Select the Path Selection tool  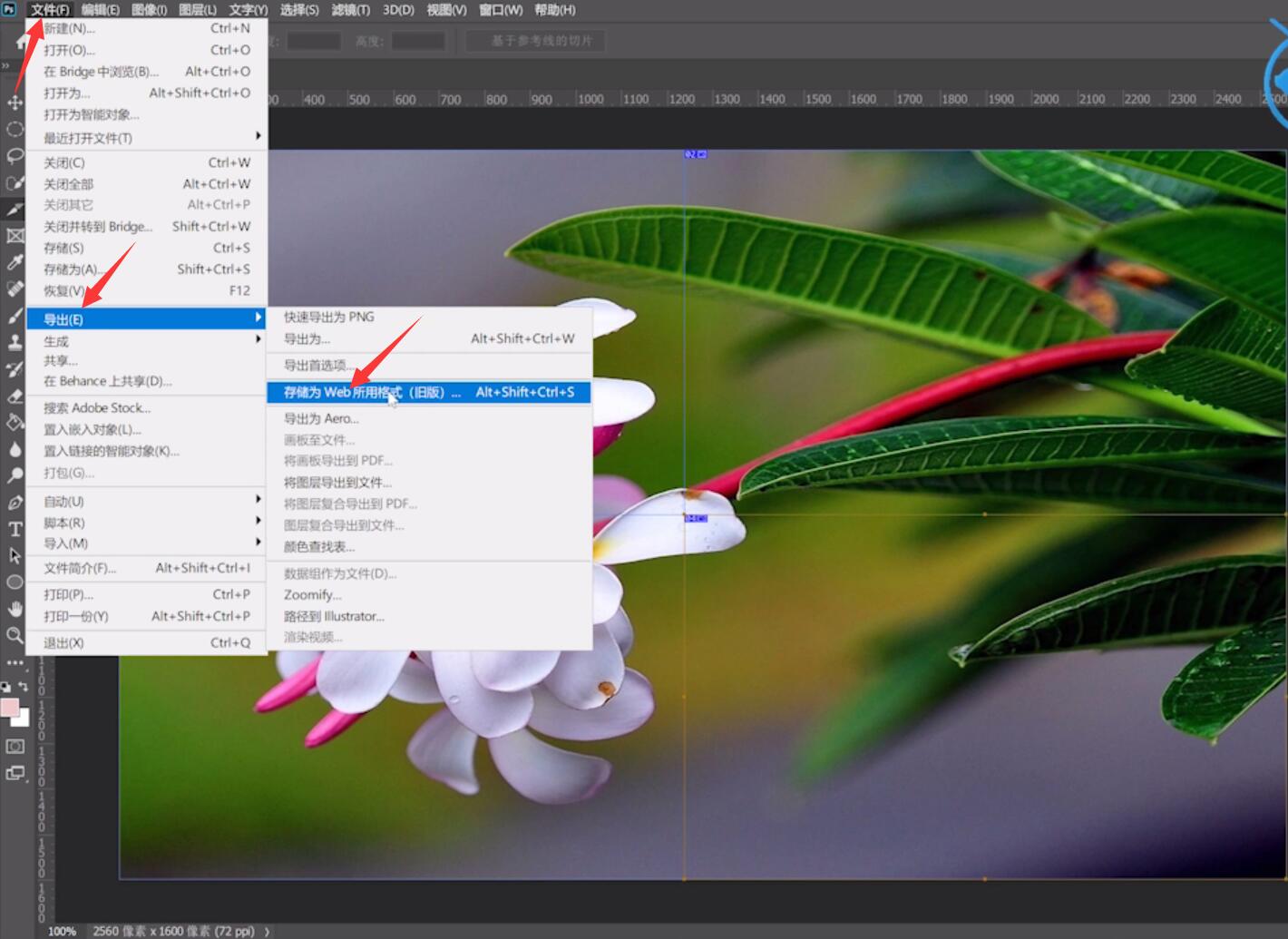[x=15, y=555]
